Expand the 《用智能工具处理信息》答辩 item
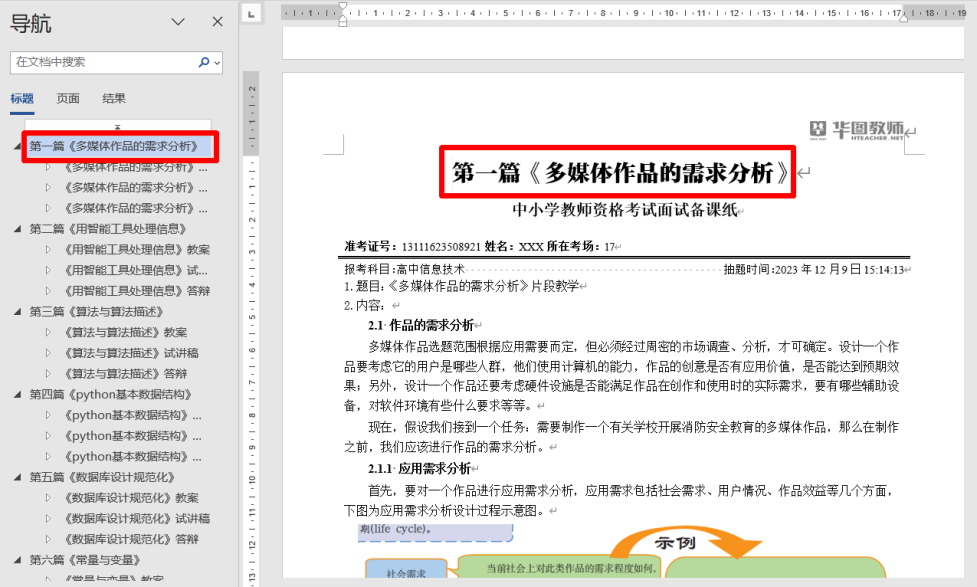Image resolution: width=977 pixels, height=587 pixels. click(47, 291)
